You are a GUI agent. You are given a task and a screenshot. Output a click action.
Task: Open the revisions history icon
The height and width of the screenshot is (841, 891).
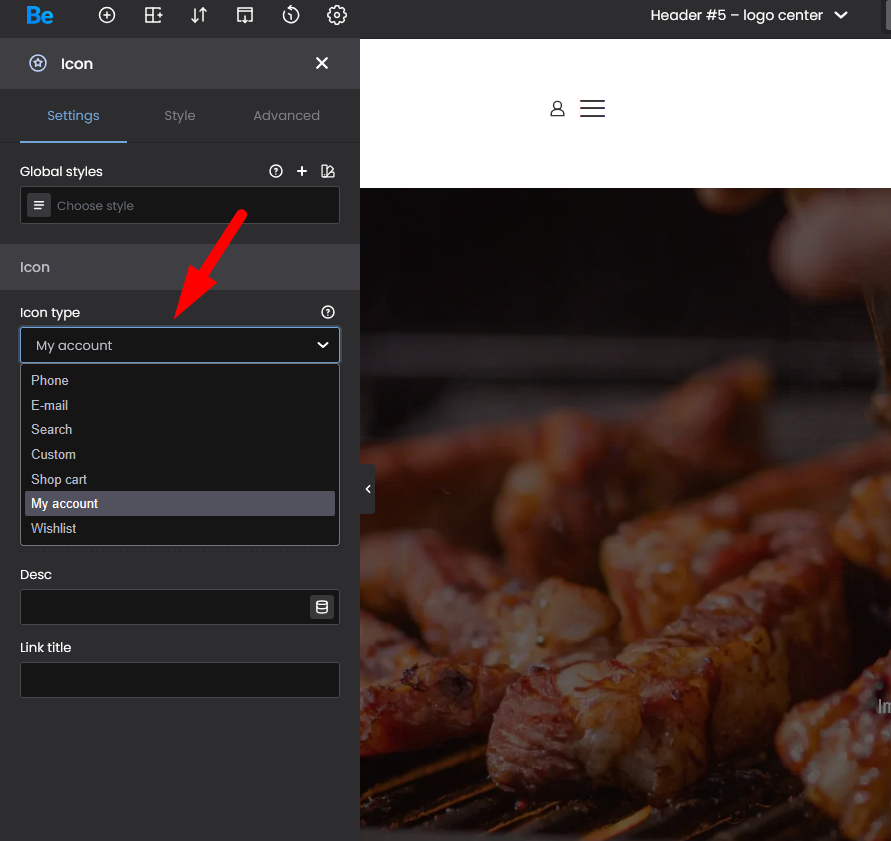(x=291, y=15)
